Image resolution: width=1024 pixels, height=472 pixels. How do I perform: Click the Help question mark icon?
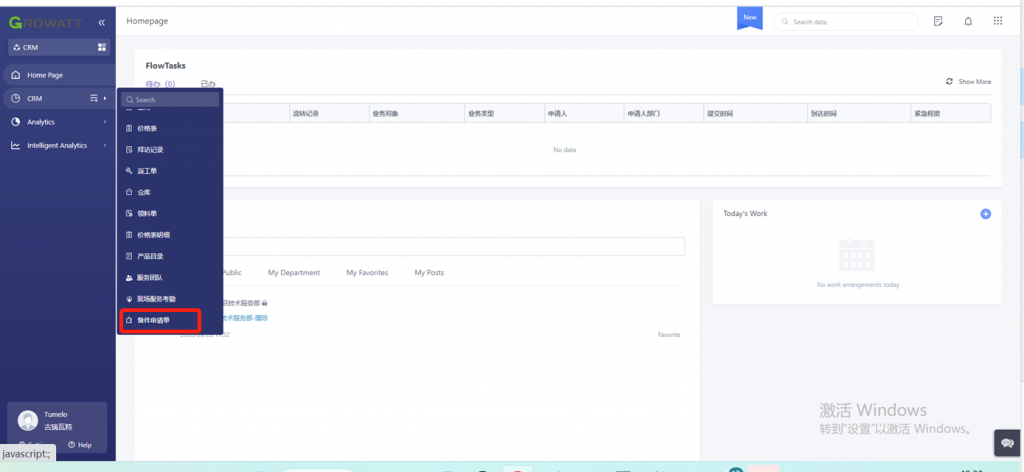pyautogui.click(x=72, y=445)
